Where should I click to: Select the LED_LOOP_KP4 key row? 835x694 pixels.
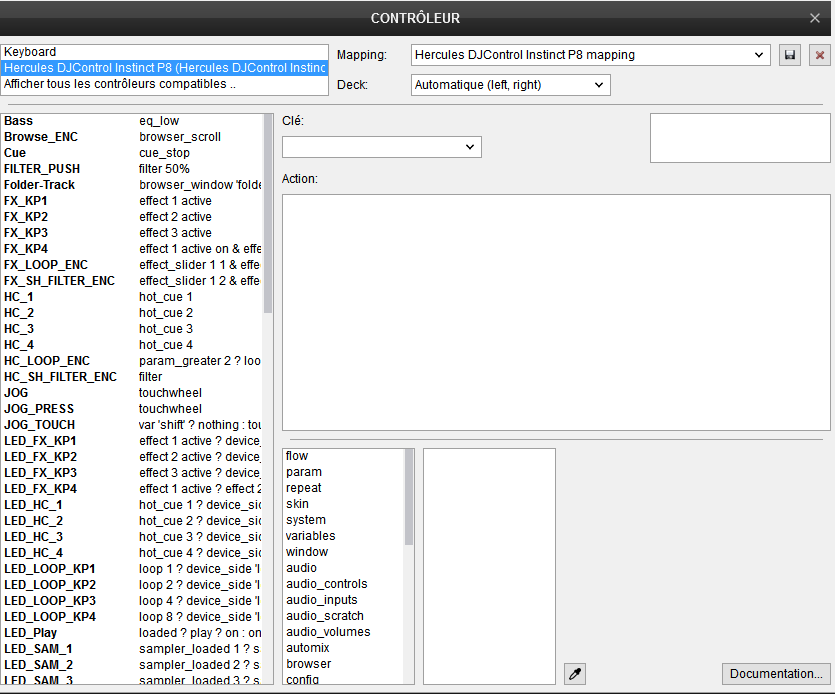tap(133, 616)
